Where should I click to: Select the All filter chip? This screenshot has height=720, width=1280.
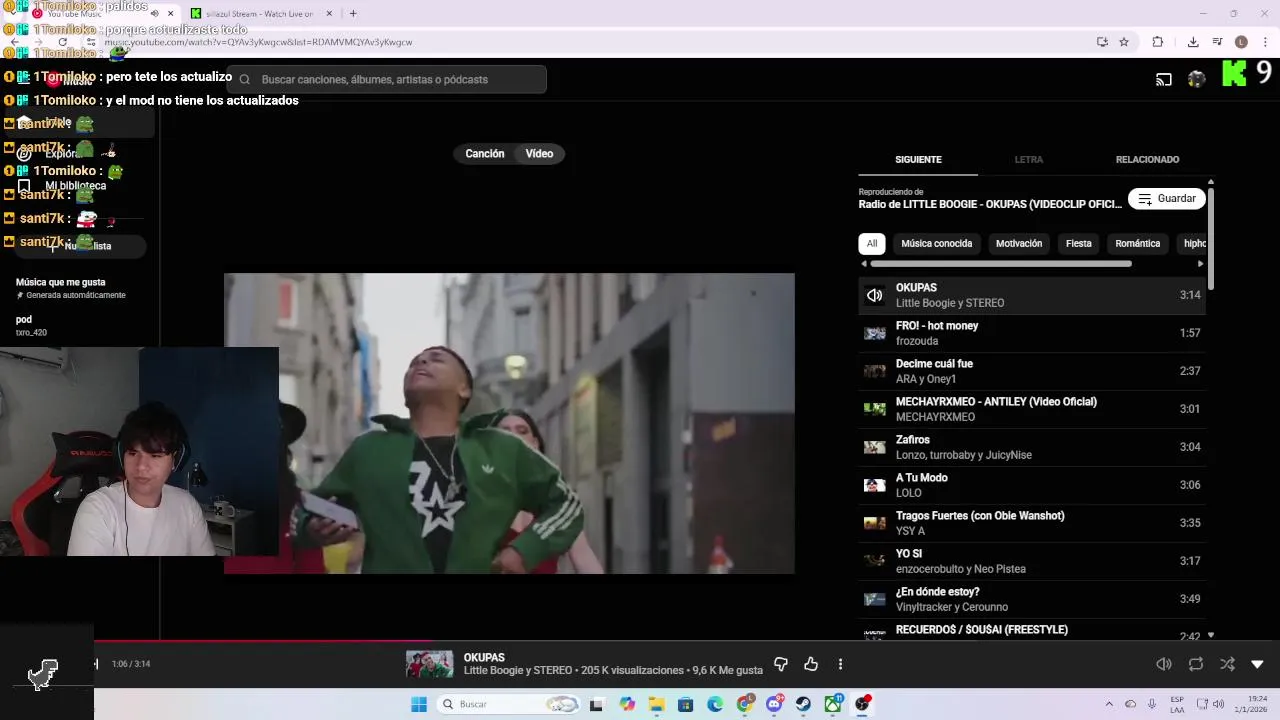(872, 244)
